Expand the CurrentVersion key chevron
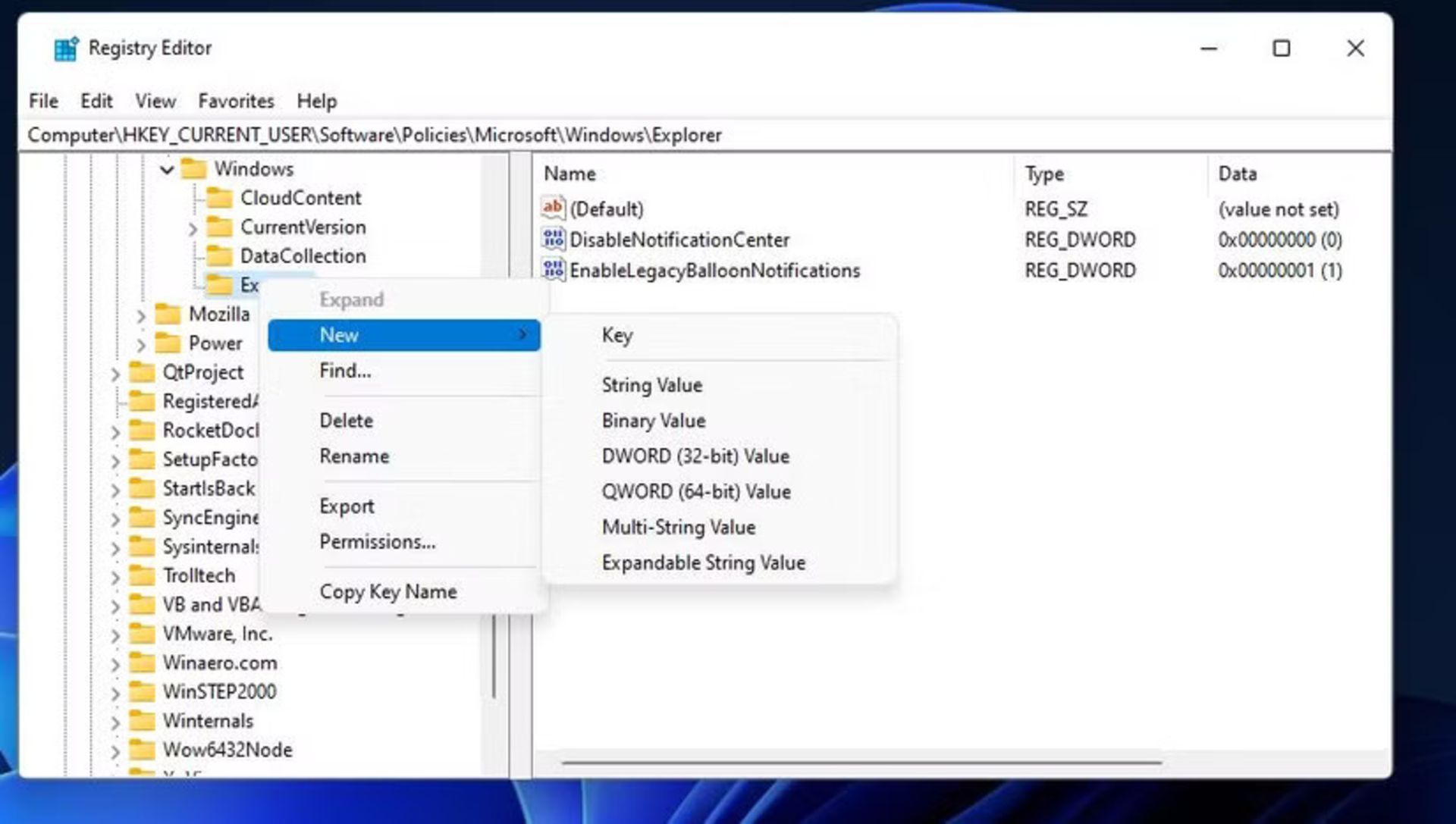Viewport: 1456px width, 824px height. tap(193, 228)
